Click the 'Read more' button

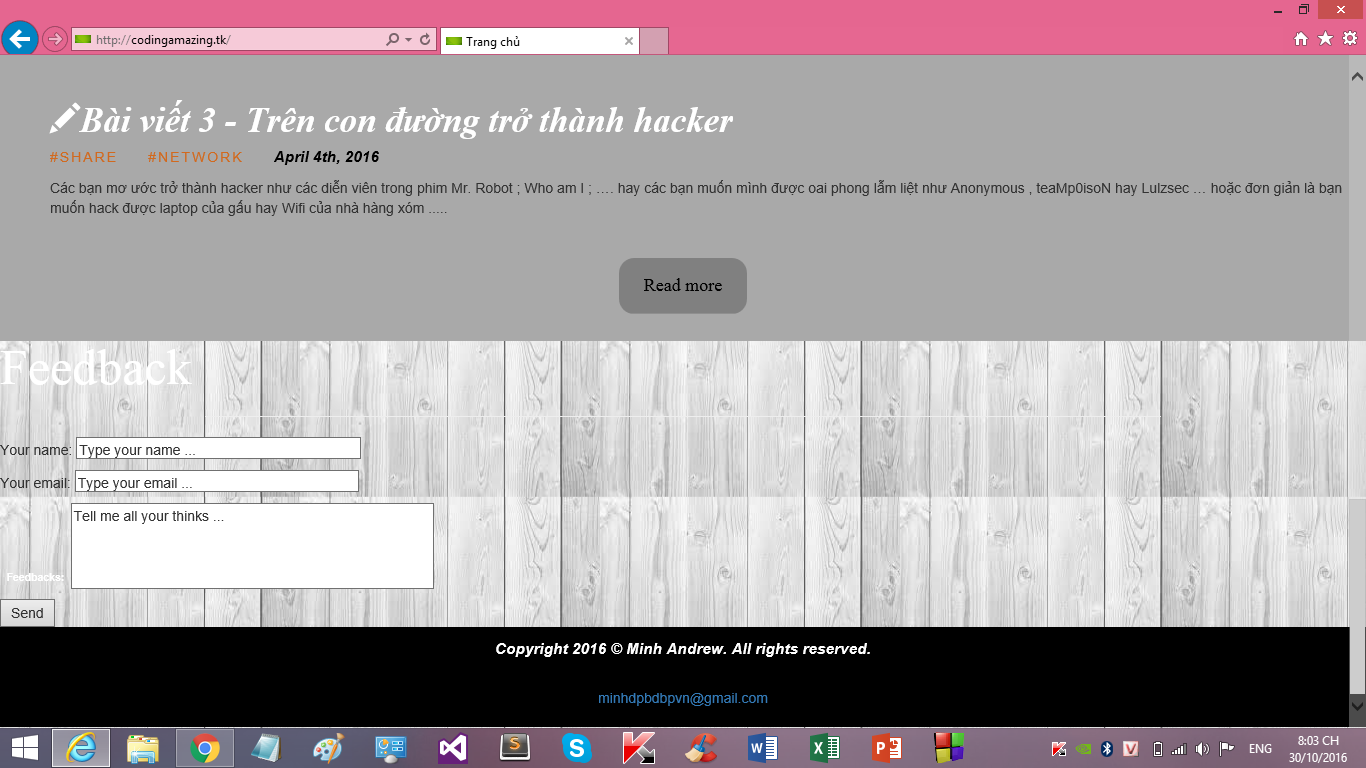[x=683, y=286]
